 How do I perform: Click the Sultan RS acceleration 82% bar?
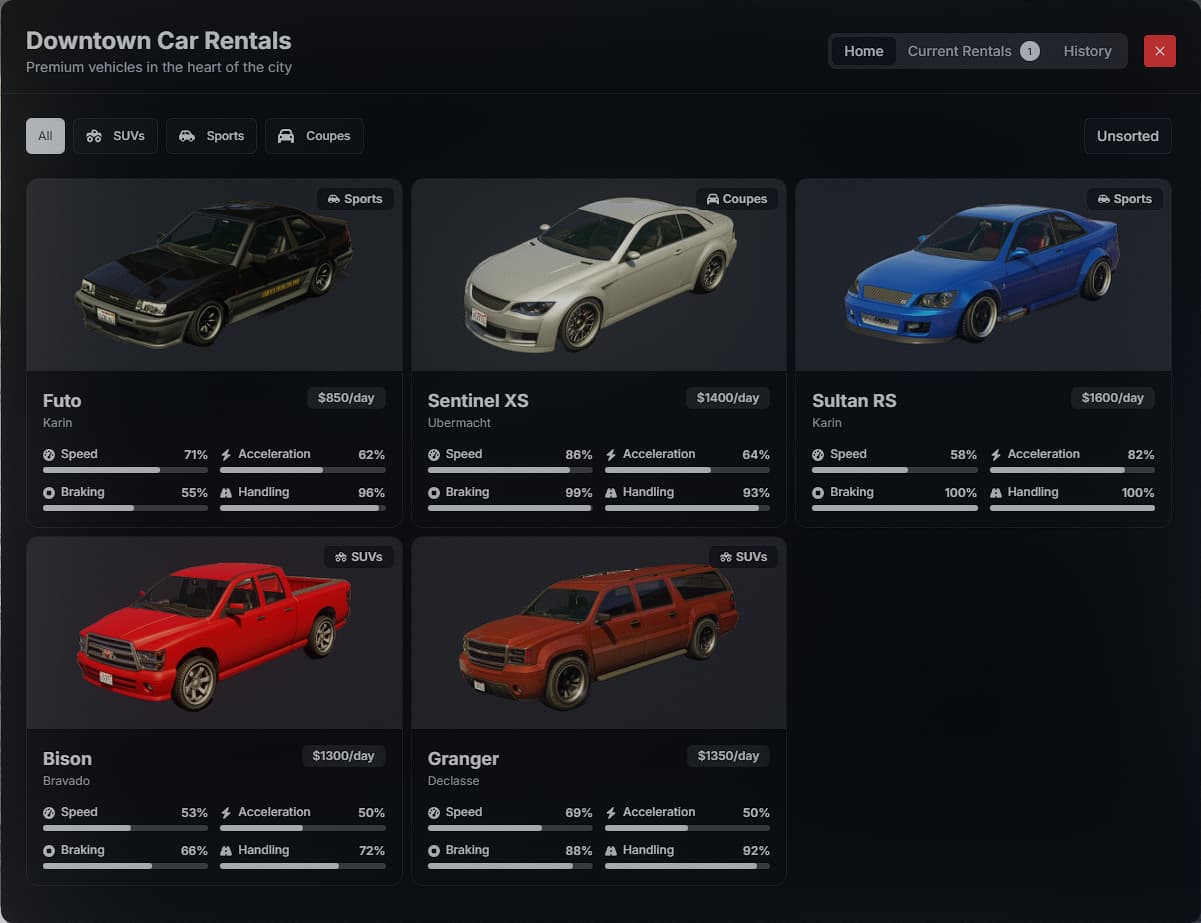click(1072, 470)
